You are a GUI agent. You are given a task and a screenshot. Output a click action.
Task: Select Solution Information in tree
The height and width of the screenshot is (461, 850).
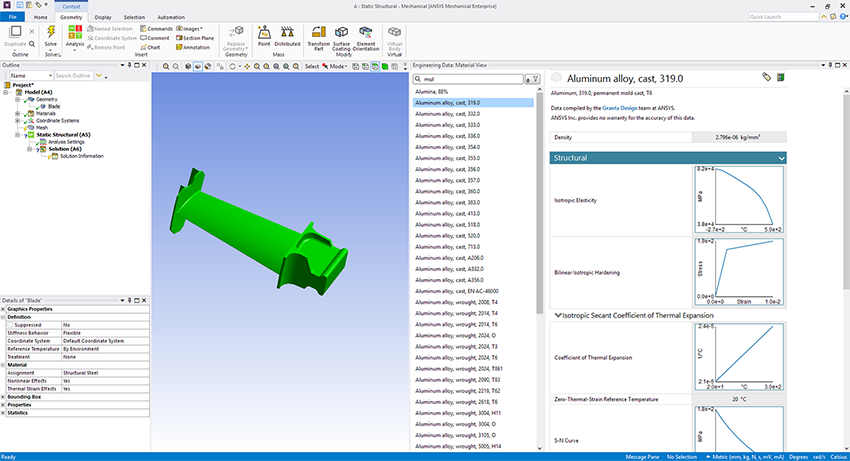coord(82,156)
